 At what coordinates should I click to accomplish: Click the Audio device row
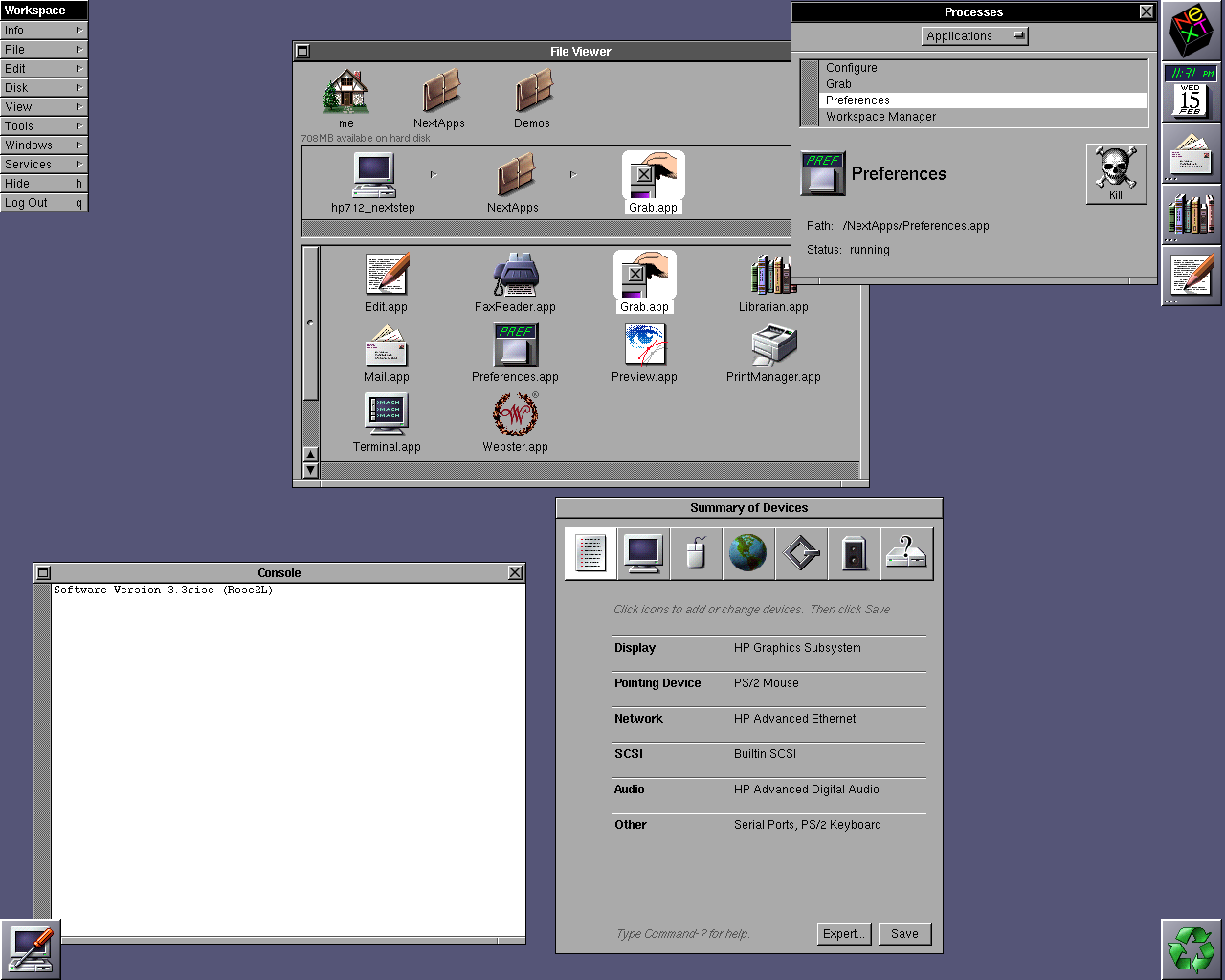[x=769, y=790]
